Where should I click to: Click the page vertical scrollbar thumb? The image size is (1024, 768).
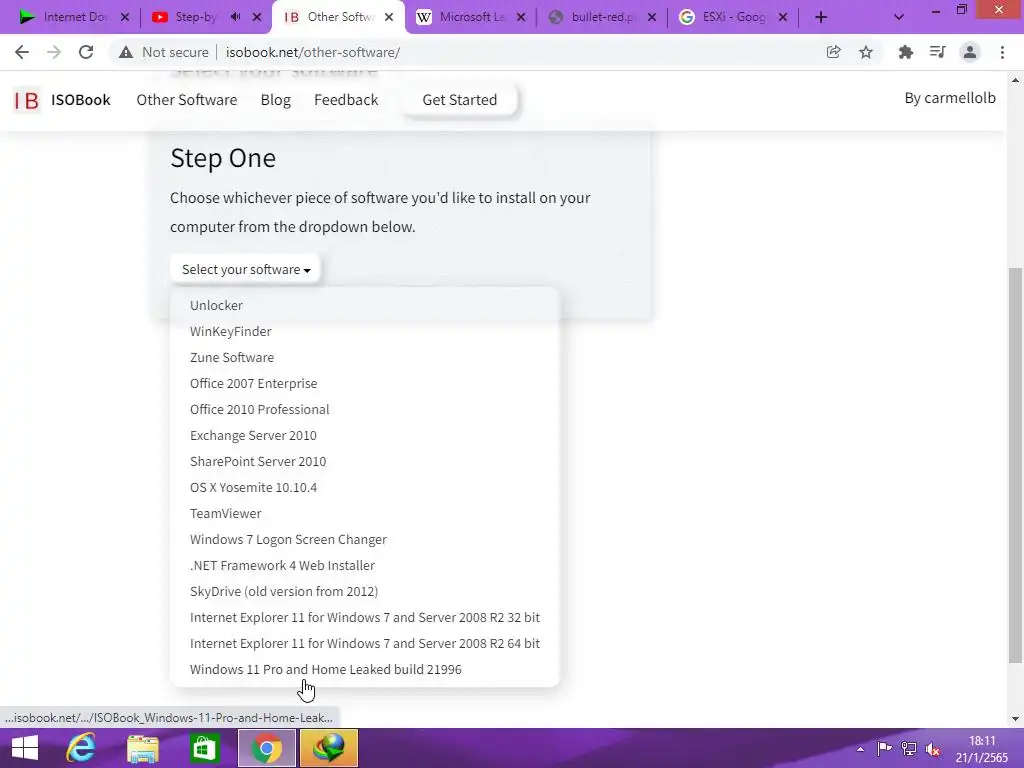1015,465
